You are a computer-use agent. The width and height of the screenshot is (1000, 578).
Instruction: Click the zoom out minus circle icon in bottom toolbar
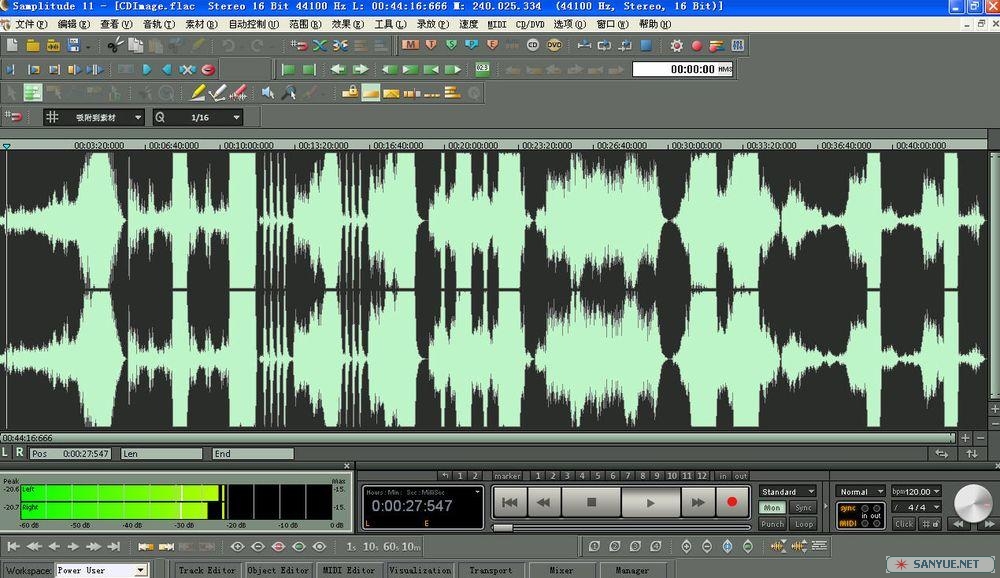pos(258,547)
